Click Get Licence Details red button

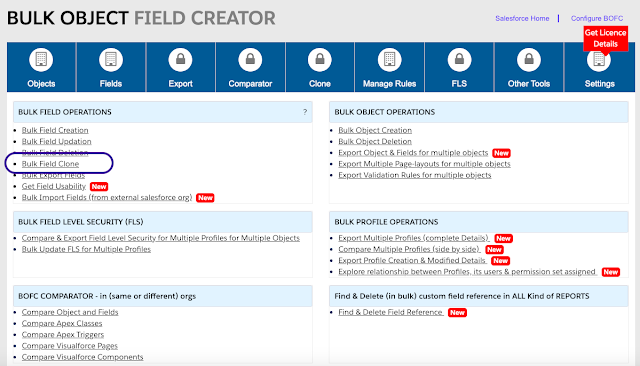(605, 38)
